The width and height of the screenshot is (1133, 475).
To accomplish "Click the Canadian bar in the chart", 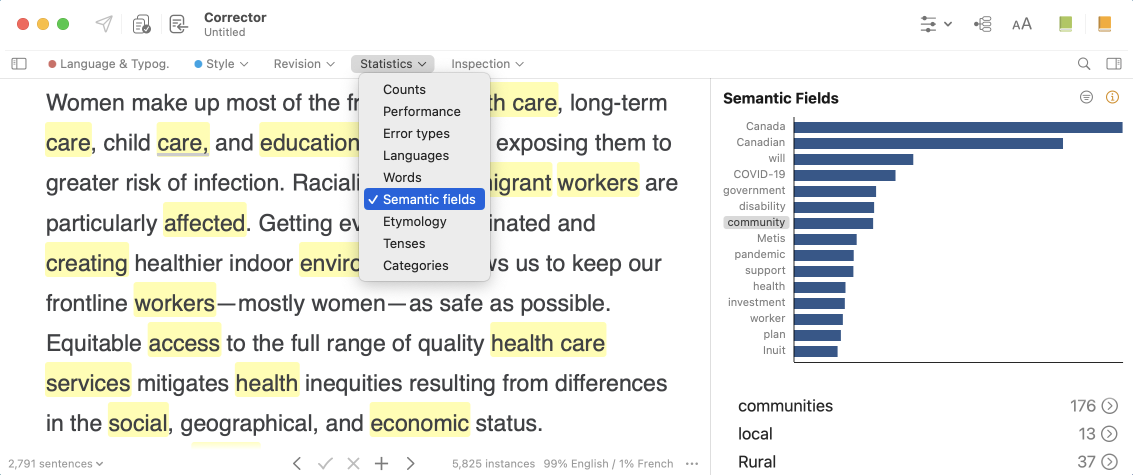I will point(928,142).
